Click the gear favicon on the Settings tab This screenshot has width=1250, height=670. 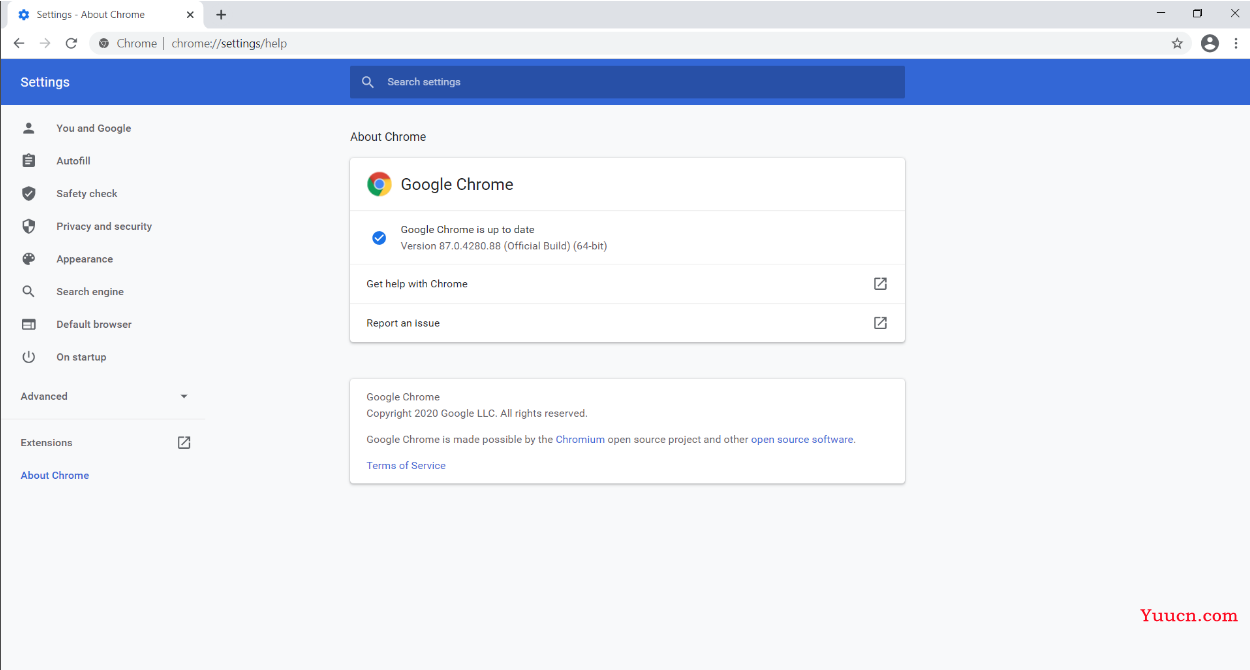click(x=24, y=15)
